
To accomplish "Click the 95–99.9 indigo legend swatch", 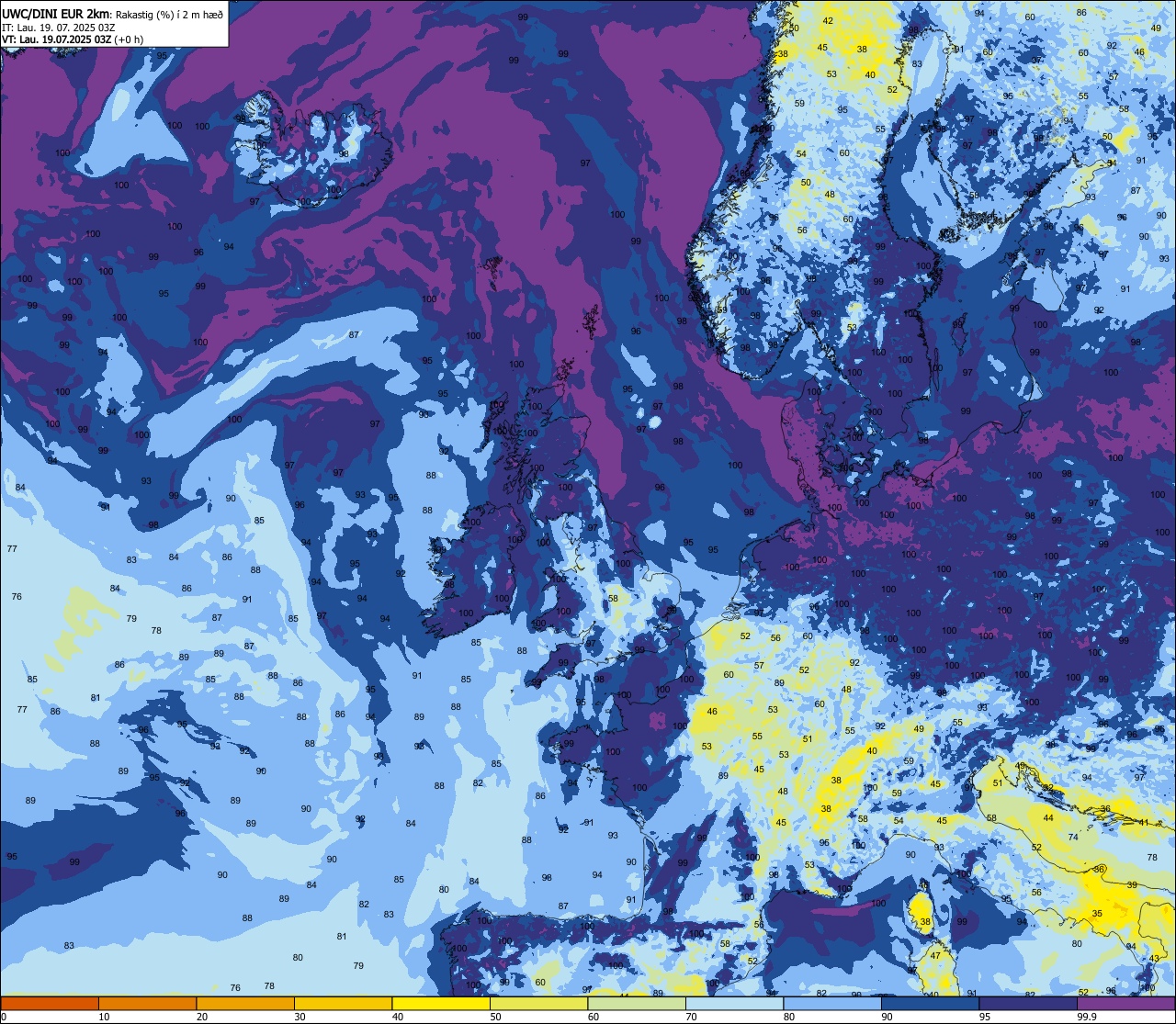I will tap(1028, 1003).
